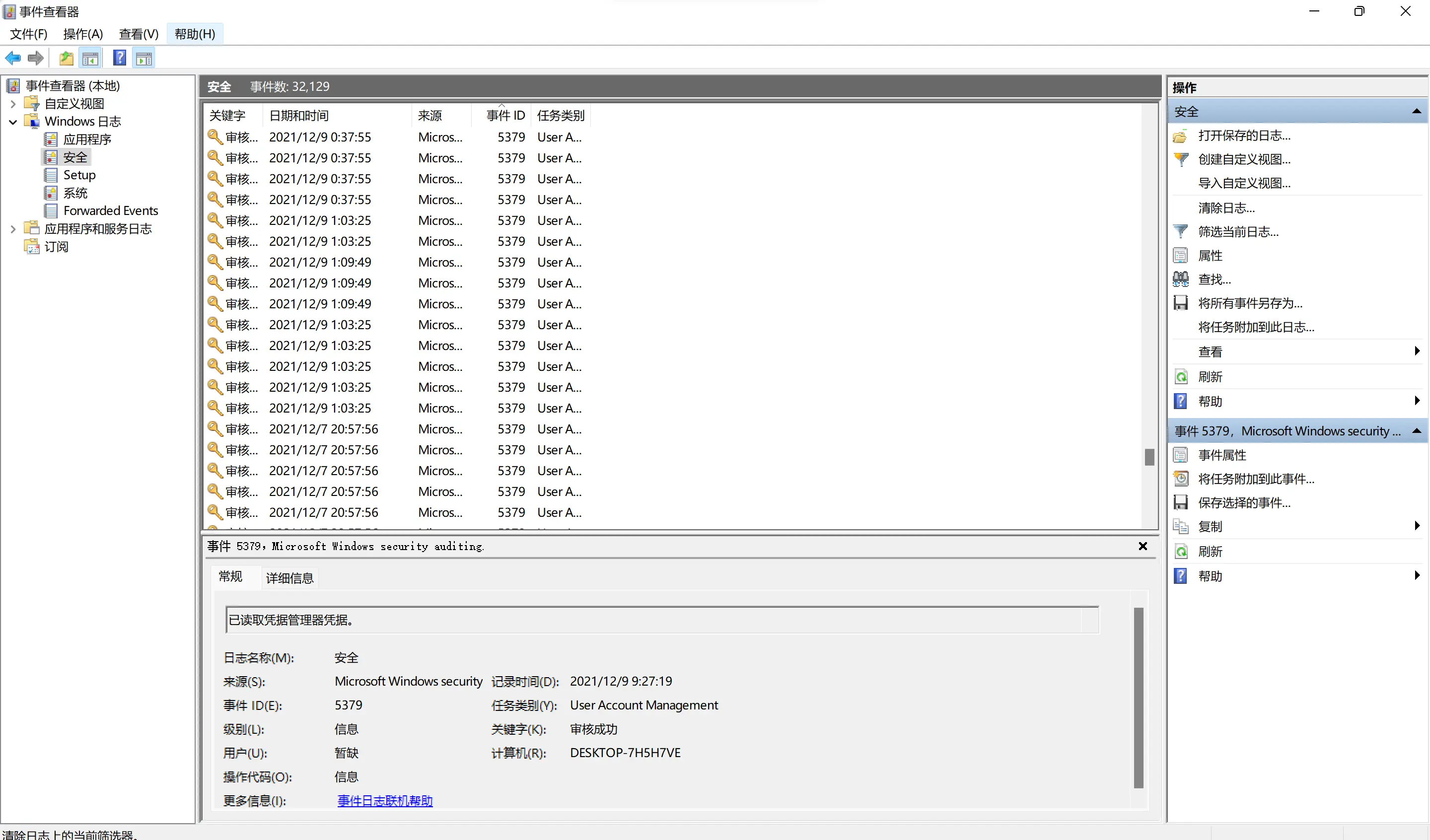Click the blue Help question mark toolbar icon

(119, 58)
